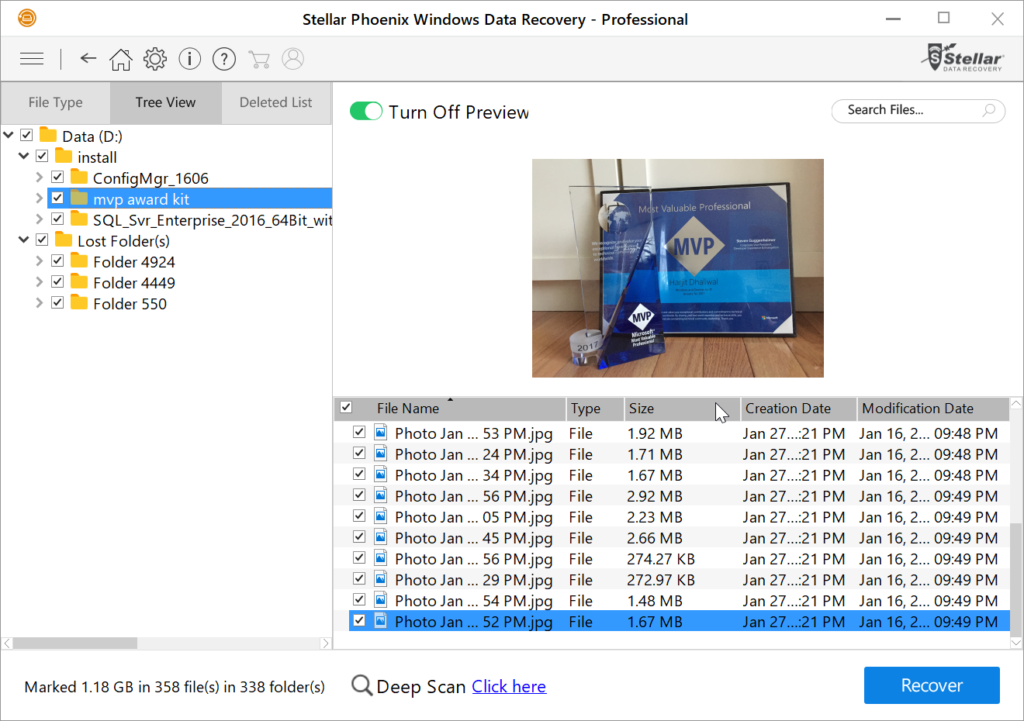Click the SQL_Svr_Enterprise folder icon
The width and height of the screenshot is (1024, 721).
click(x=79, y=219)
